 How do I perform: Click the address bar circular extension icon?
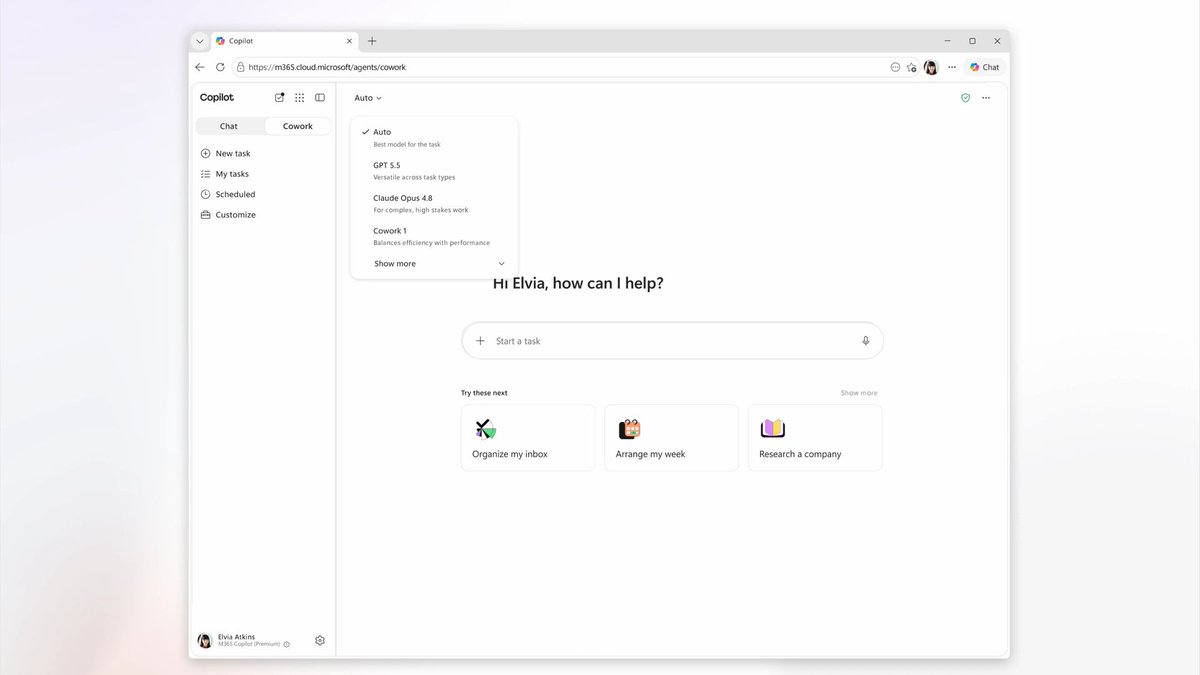point(895,67)
